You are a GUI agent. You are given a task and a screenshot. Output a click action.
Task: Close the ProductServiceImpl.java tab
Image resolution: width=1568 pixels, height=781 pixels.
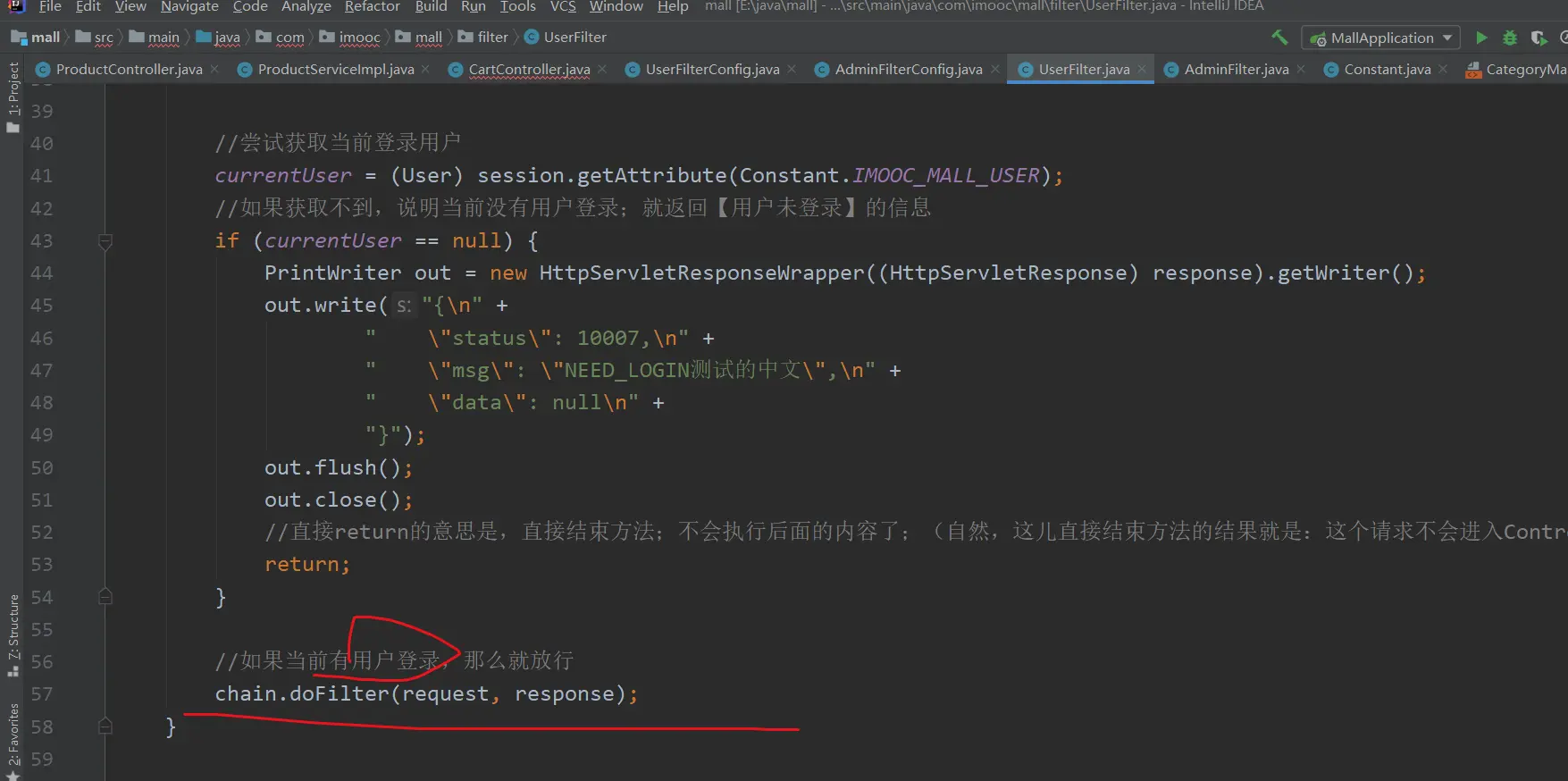[x=425, y=69]
